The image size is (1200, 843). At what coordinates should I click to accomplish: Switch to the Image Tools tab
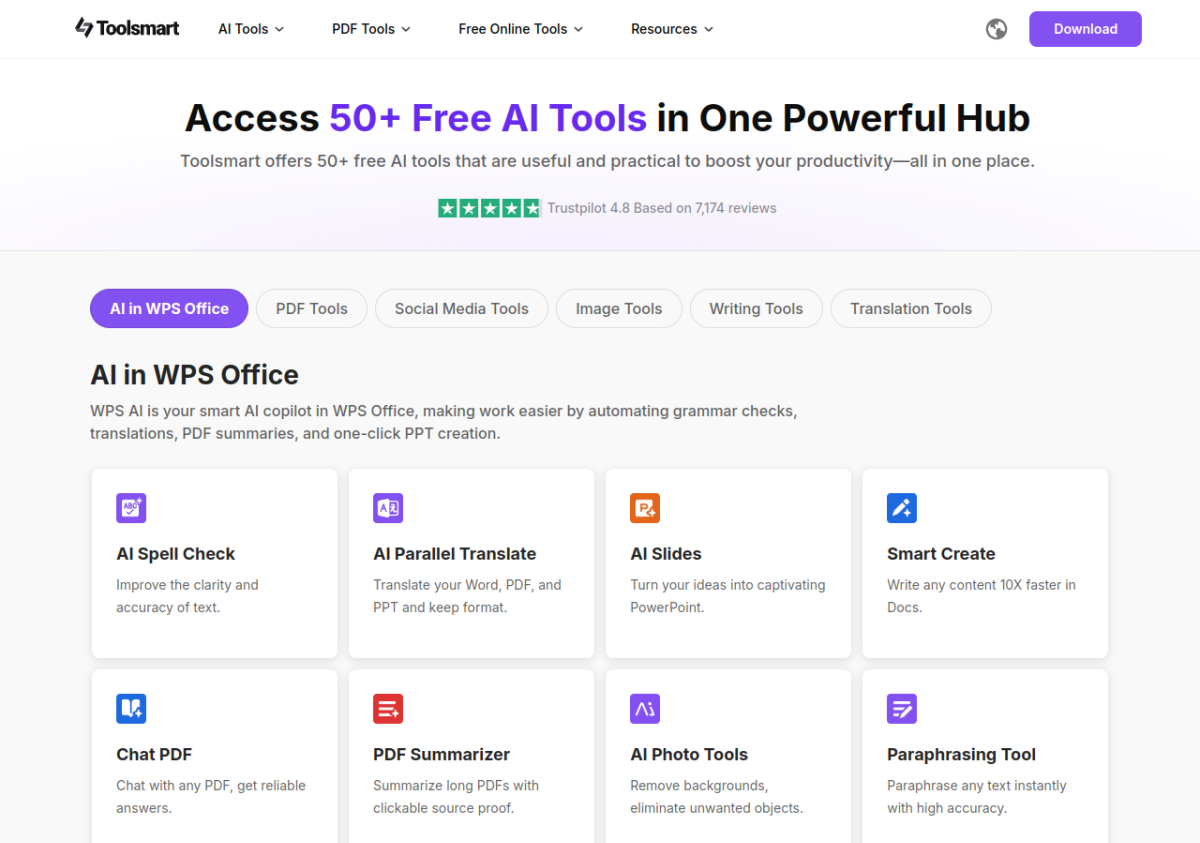click(x=619, y=309)
